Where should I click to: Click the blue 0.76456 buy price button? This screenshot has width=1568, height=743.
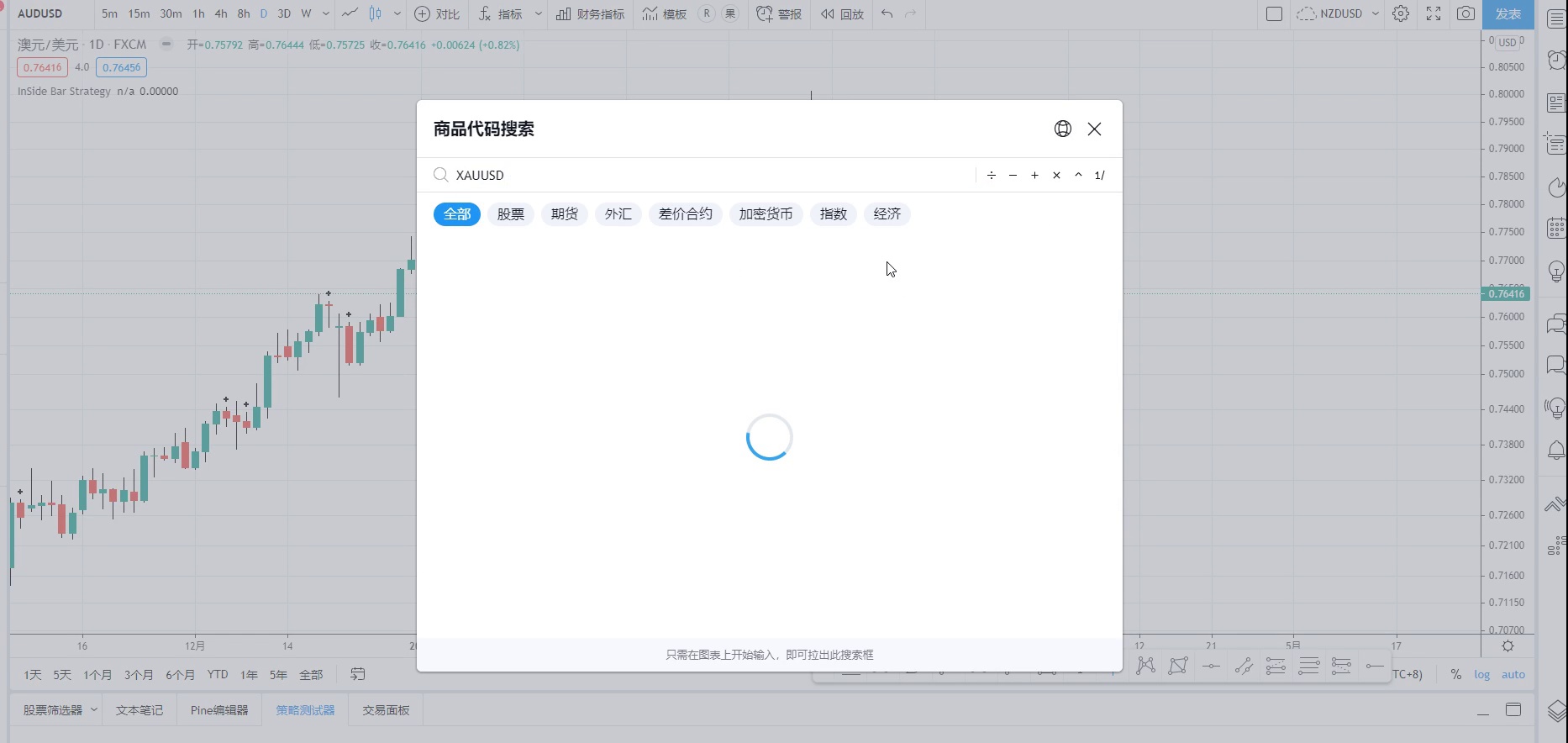[x=122, y=67]
